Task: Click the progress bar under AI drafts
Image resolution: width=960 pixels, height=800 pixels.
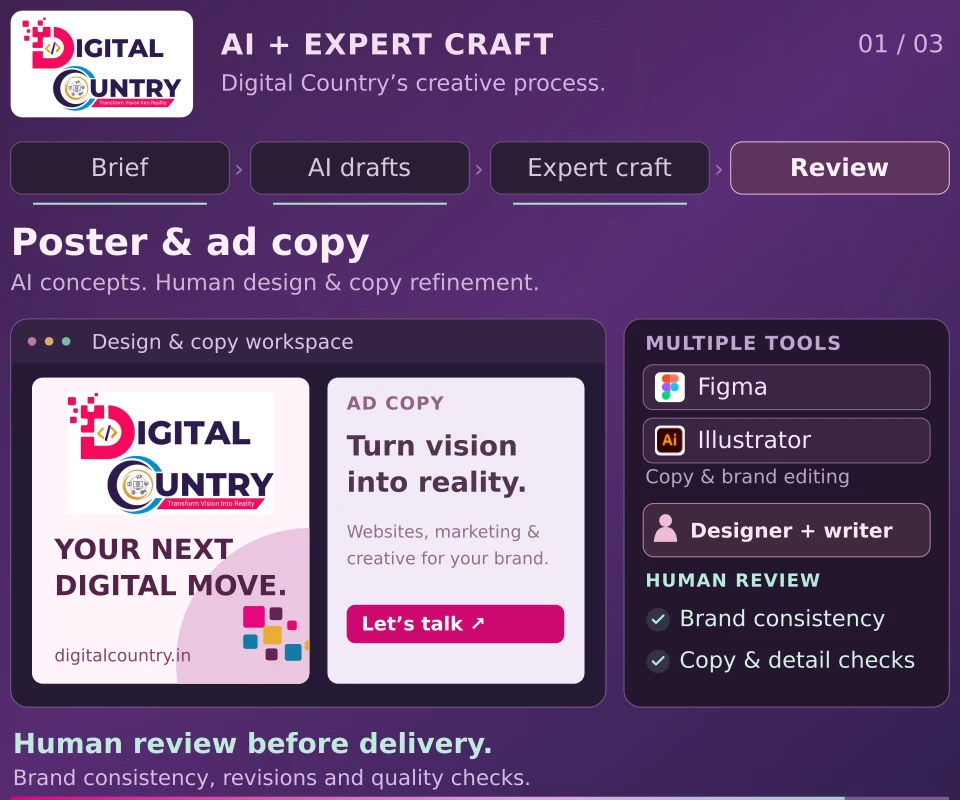Action: coord(359,203)
